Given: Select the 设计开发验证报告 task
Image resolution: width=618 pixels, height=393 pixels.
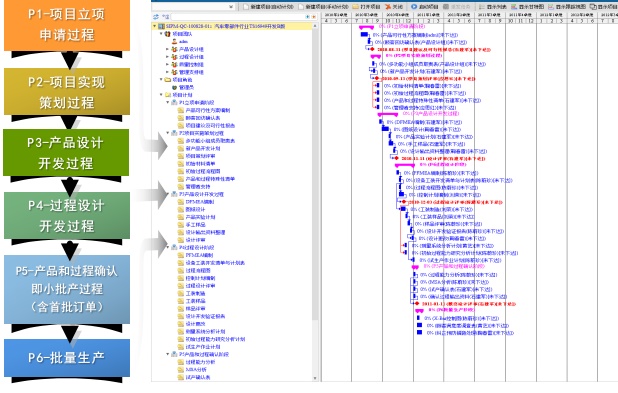Looking at the screenshot, I should pyautogui.click(x=201, y=316).
